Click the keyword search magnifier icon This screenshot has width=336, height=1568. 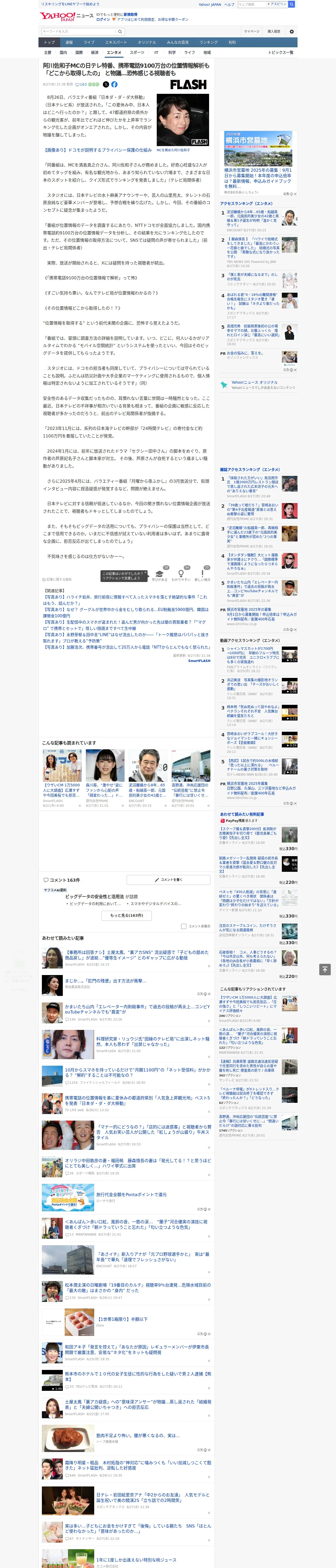pyautogui.click(x=120, y=31)
